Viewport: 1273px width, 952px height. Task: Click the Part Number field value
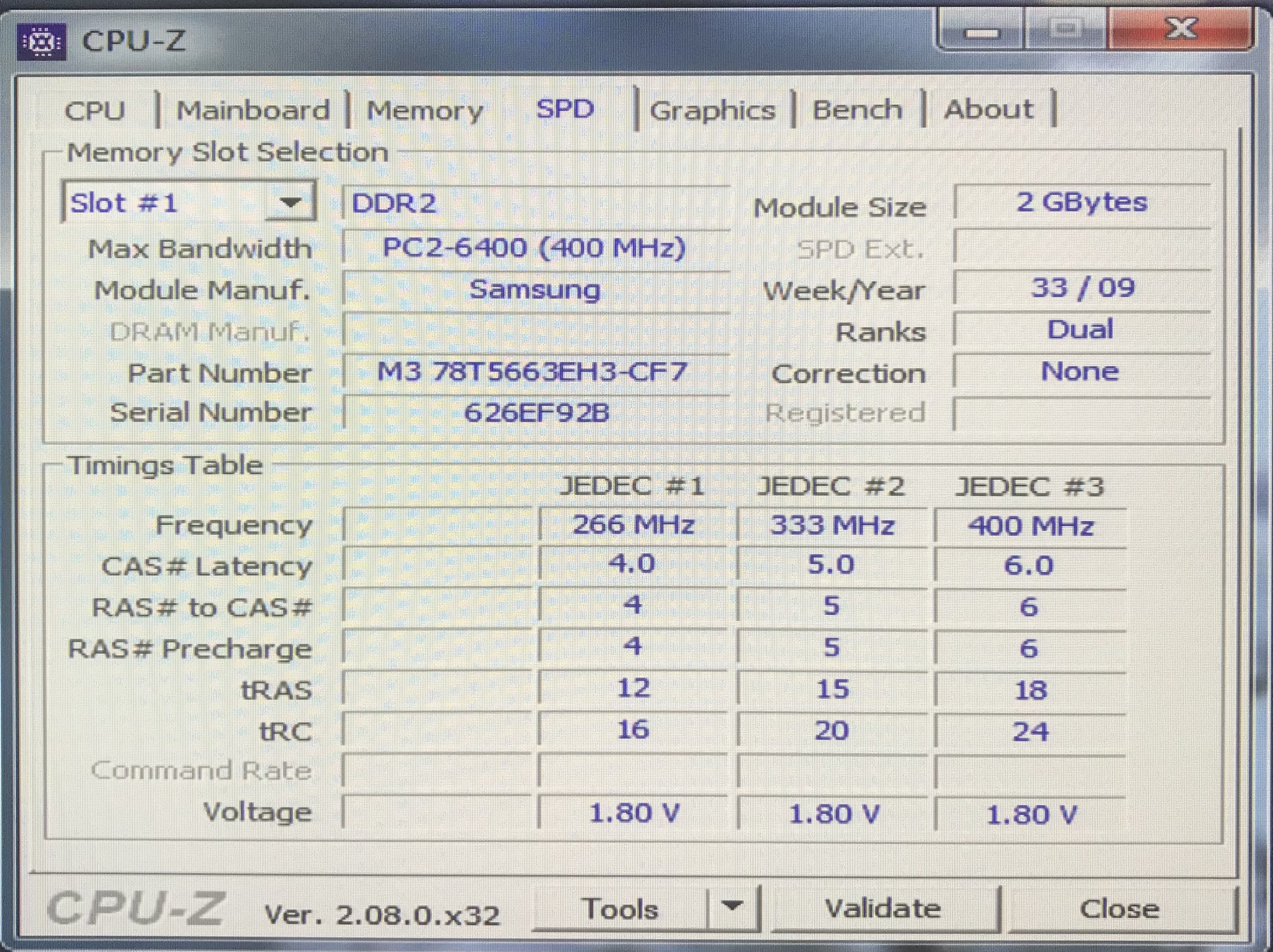[x=532, y=372]
